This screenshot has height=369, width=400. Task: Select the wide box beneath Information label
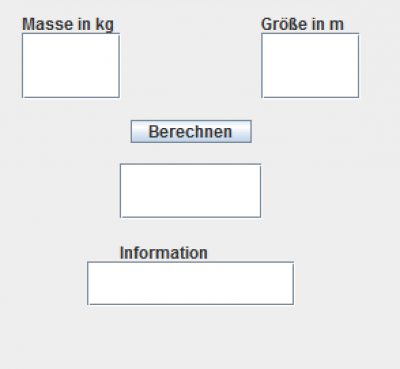point(190,283)
